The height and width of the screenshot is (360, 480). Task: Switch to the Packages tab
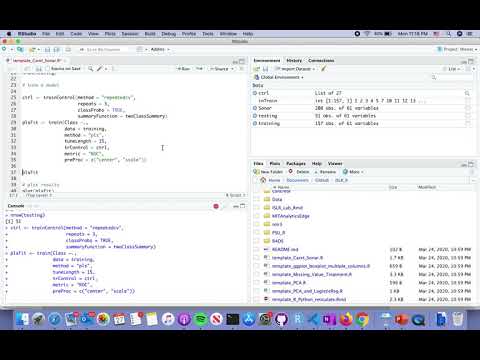296,164
